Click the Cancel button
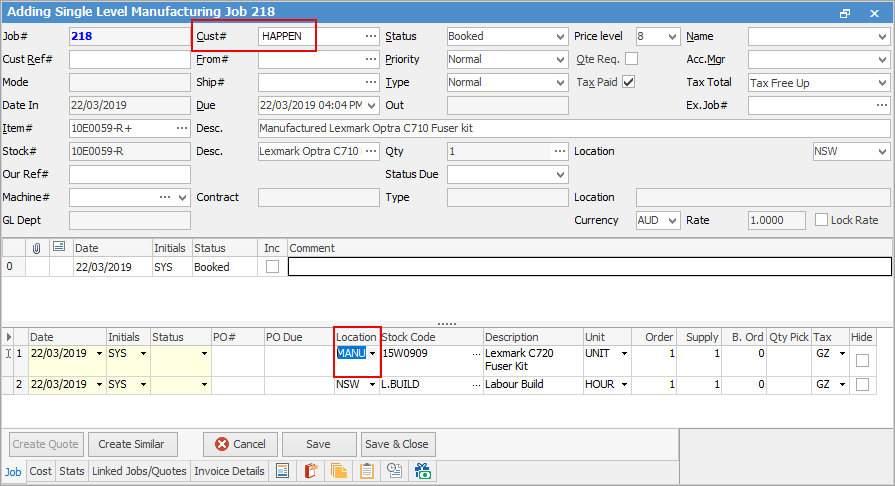 coord(240,444)
